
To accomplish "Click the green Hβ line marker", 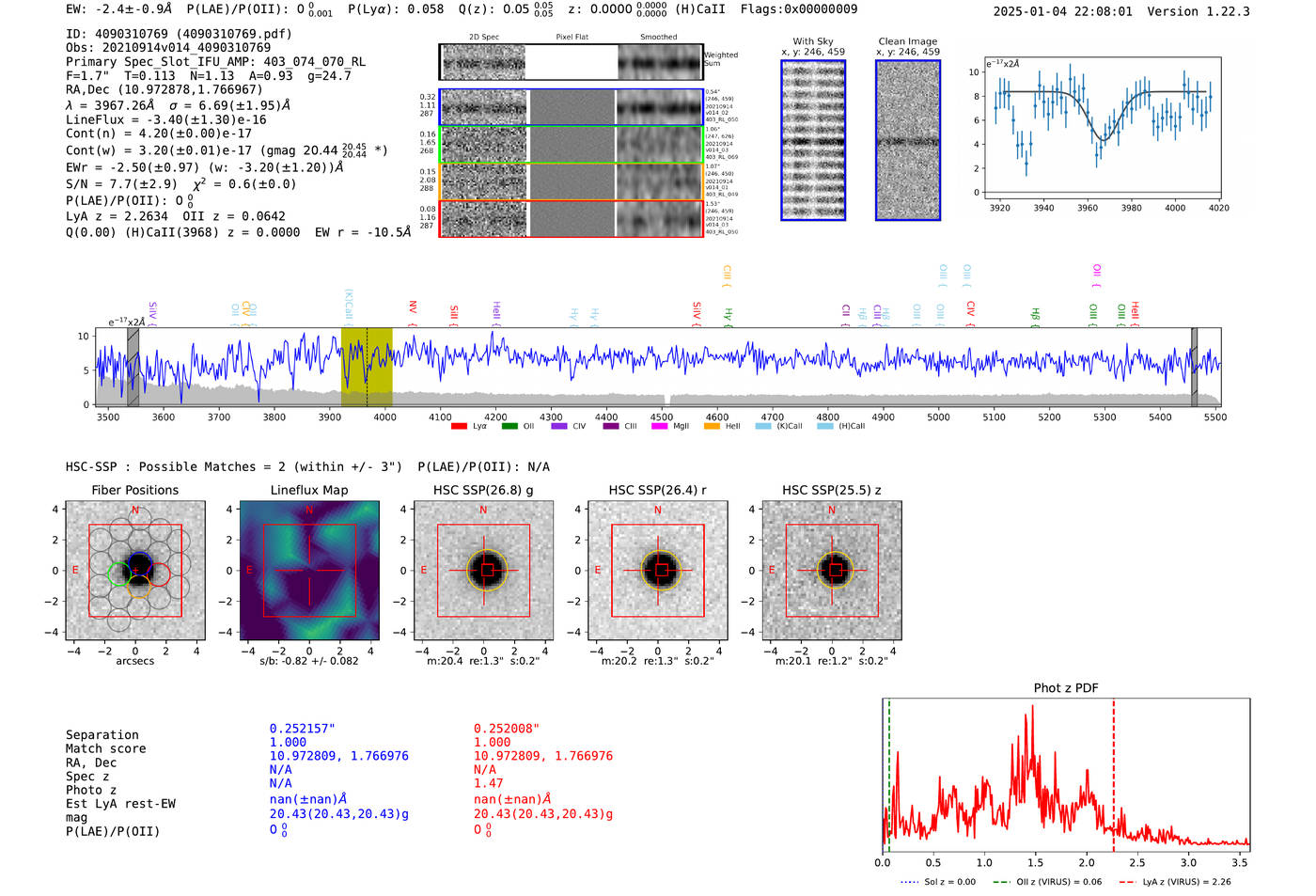I will pyautogui.click(x=1035, y=316).
